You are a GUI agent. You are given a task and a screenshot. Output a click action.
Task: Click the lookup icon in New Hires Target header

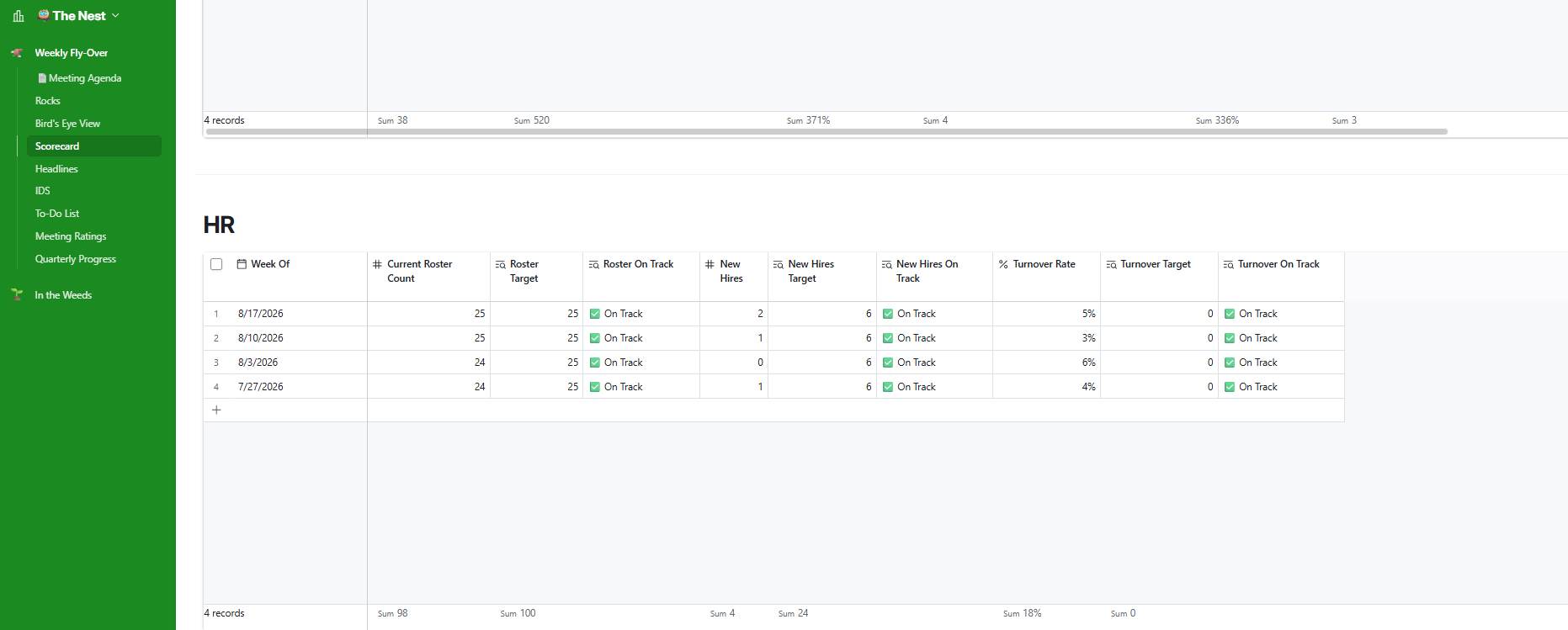point(779,264)
